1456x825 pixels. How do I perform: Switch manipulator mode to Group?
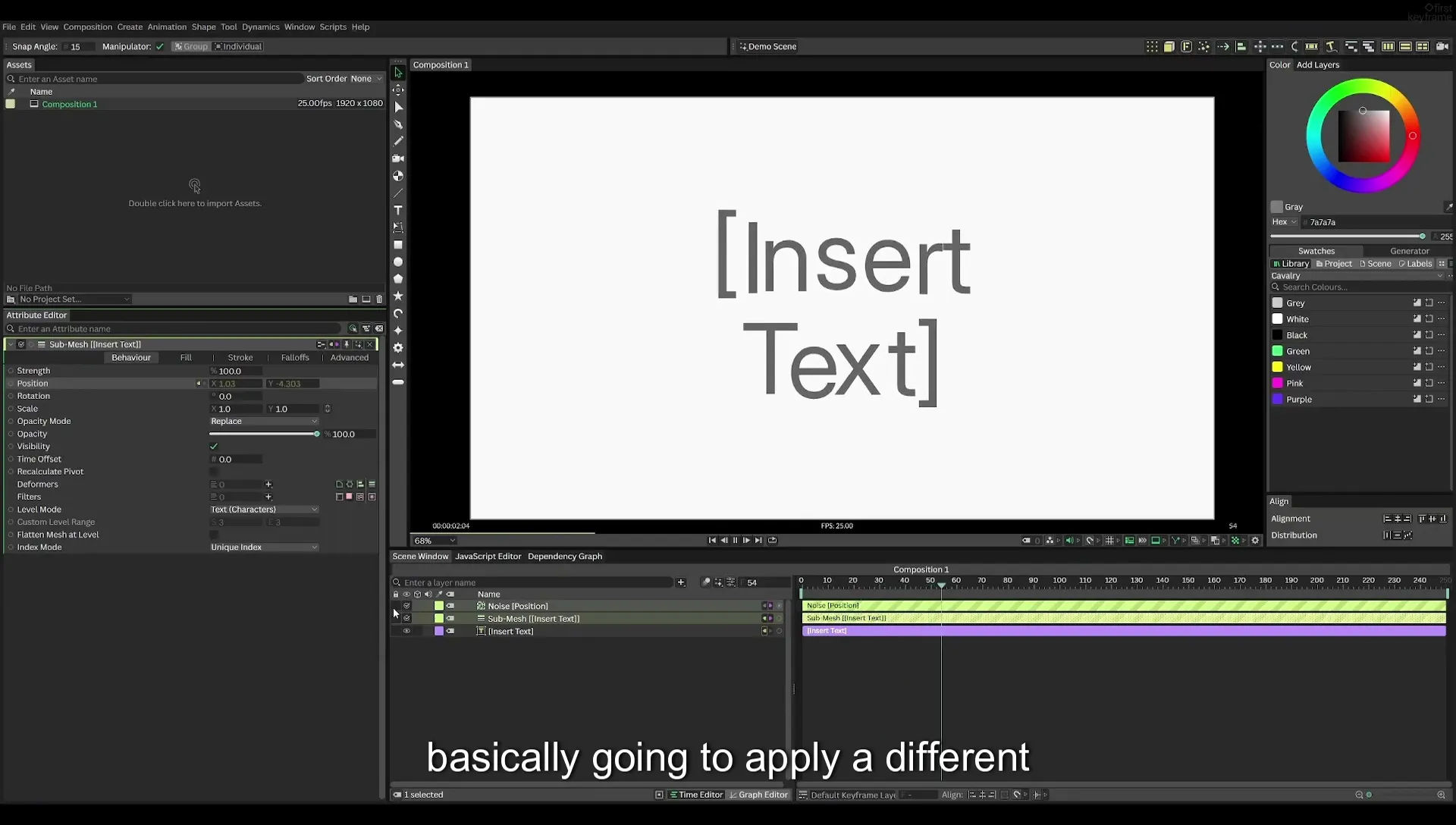pos(190,47)
